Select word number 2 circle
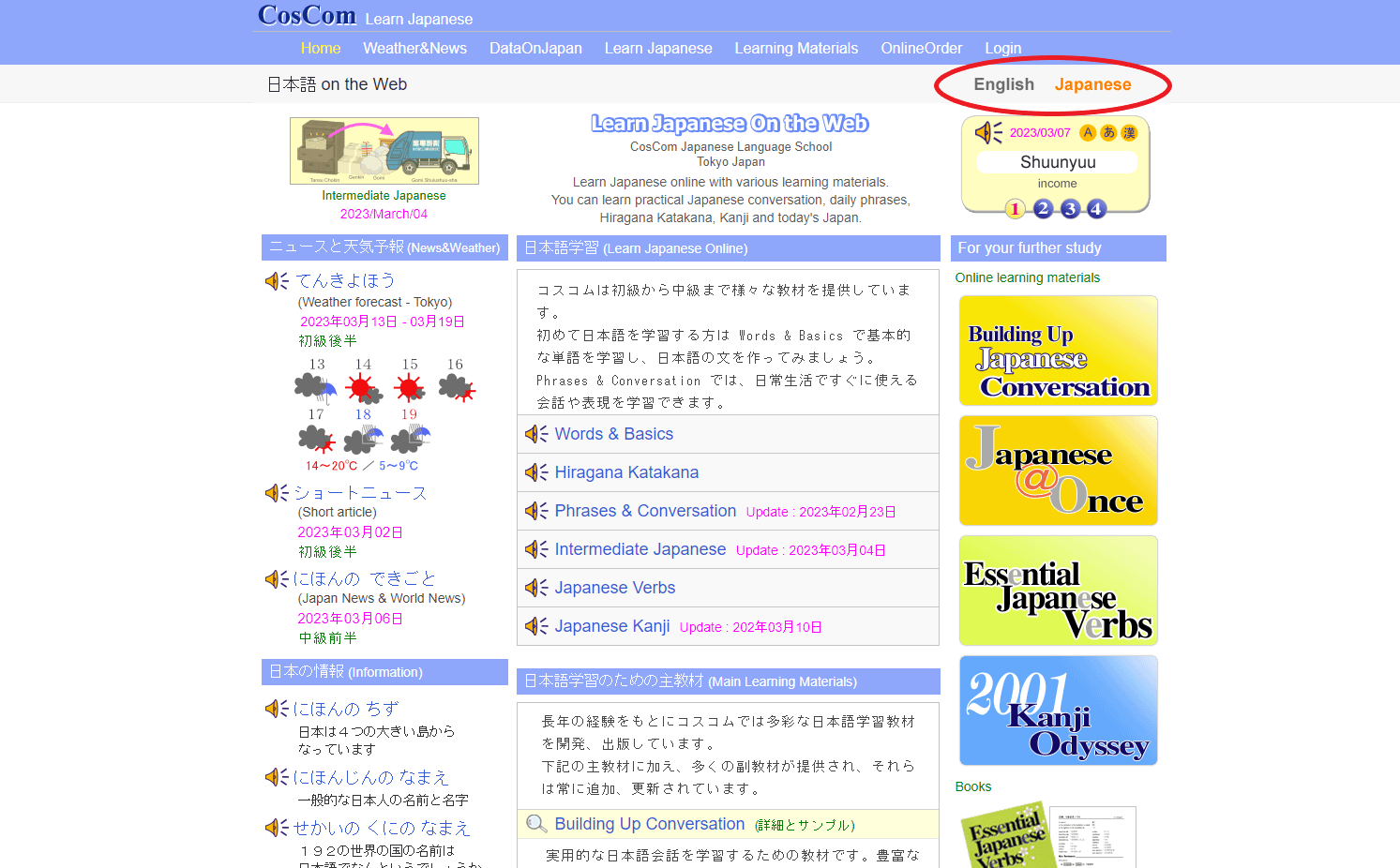The image size is (1400, 868). [x=1044, y=209]
